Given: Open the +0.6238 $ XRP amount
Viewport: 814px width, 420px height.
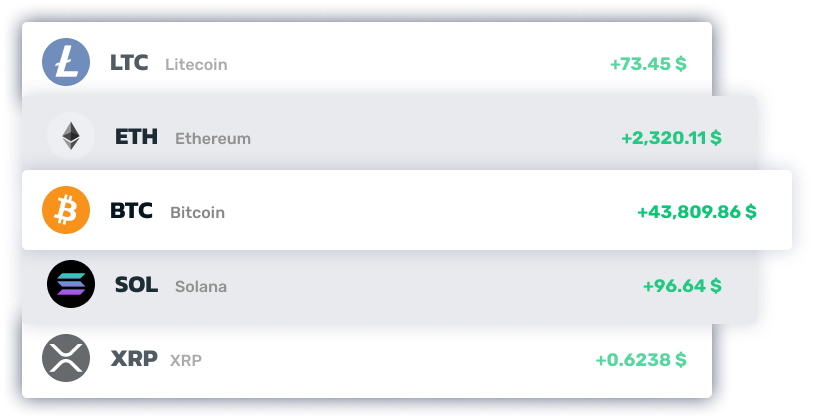Looking at the screenshot, I should (641, 359).
